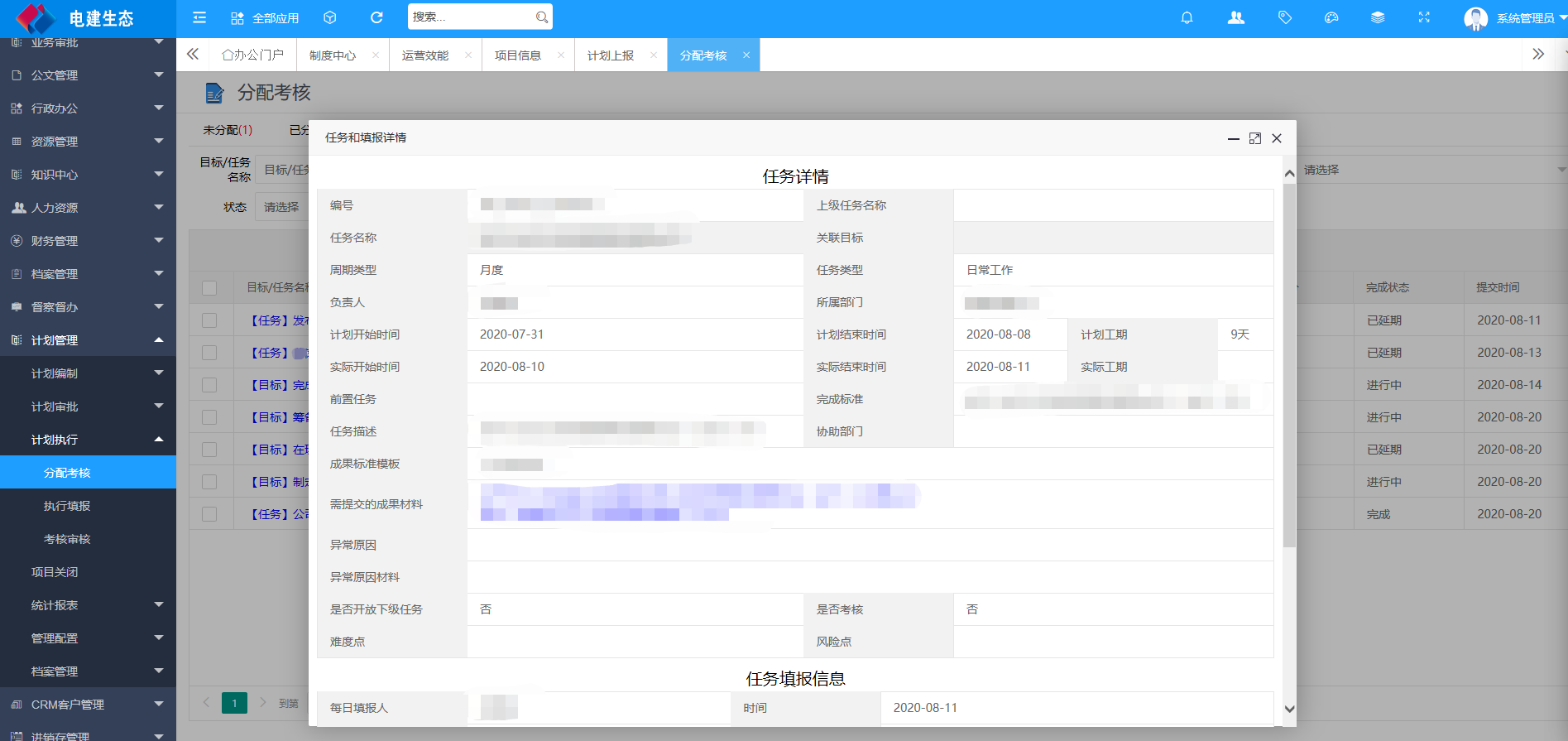The image size is (1568, 741).
Task: Close the 项目信息 tab
Action: tap(561, 55)
